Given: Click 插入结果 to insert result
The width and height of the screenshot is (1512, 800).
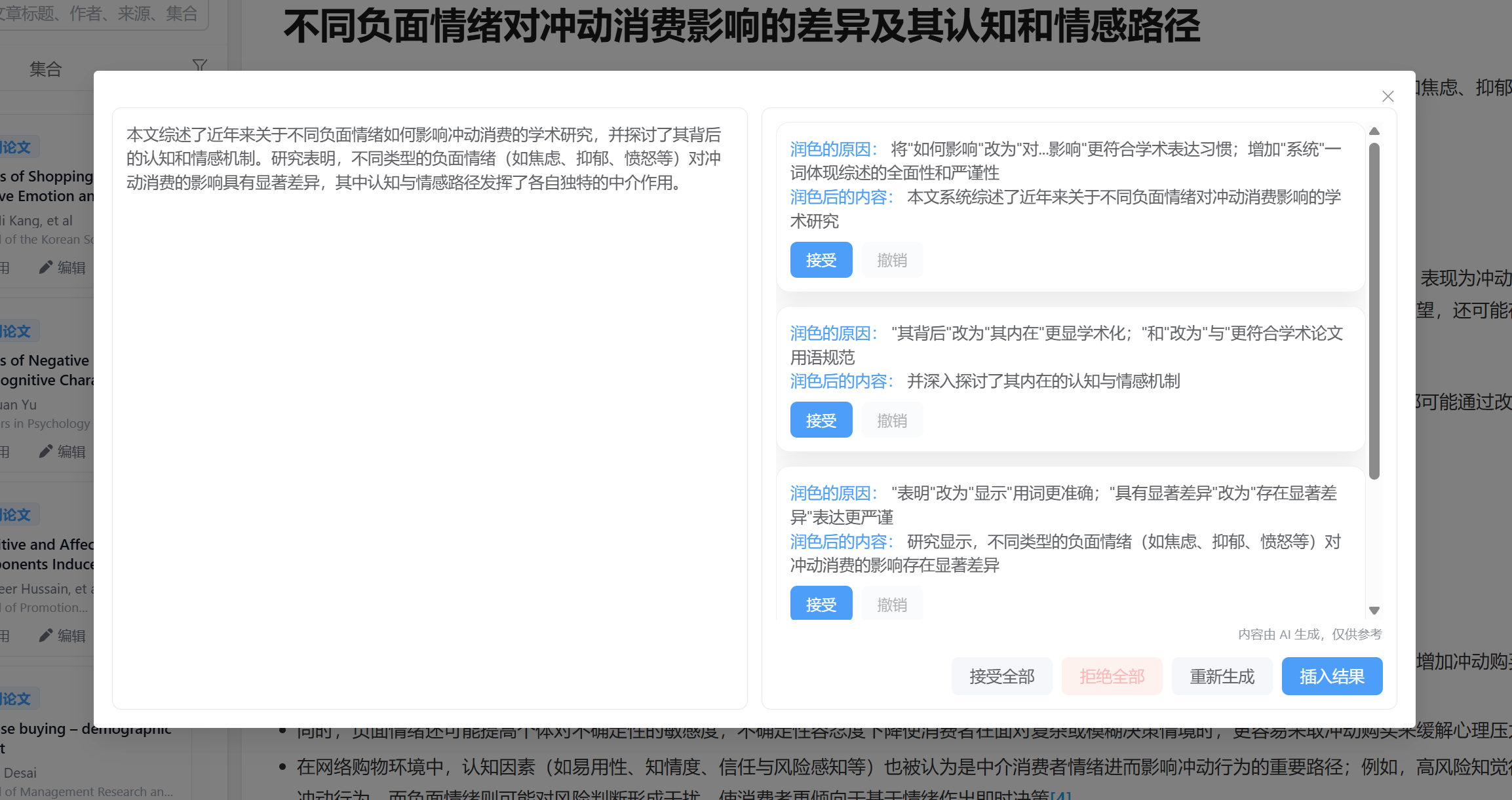Looking at the screenshot, I should 1332,676.
